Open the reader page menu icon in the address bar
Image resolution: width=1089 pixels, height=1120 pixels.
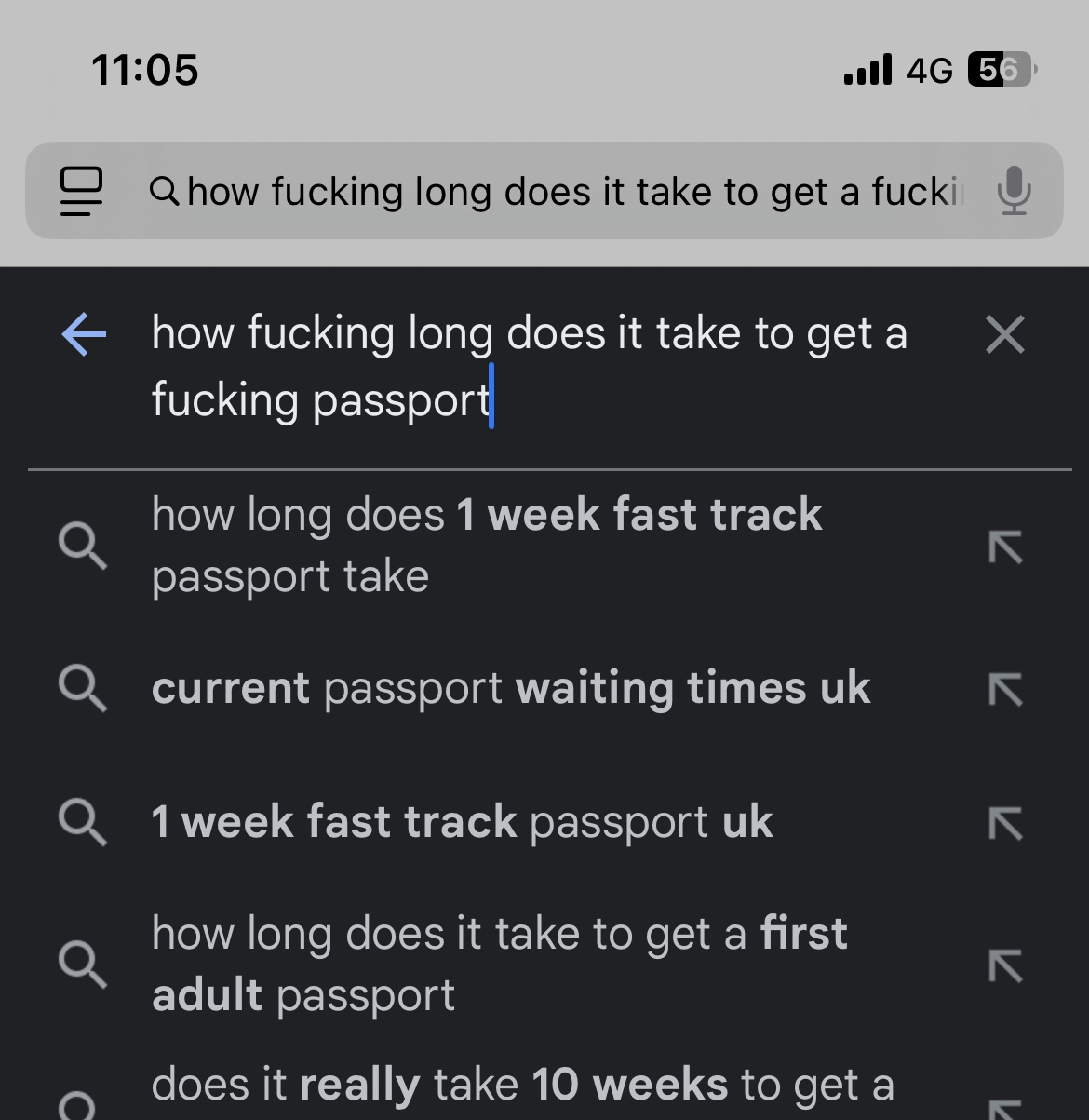pos(81,191)
